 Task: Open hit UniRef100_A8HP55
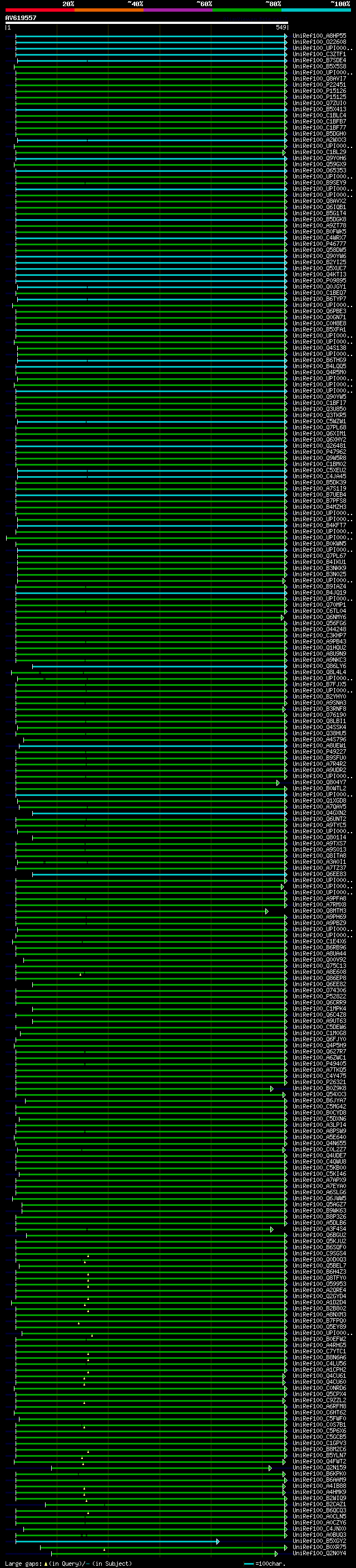click(x=319, y=36)
